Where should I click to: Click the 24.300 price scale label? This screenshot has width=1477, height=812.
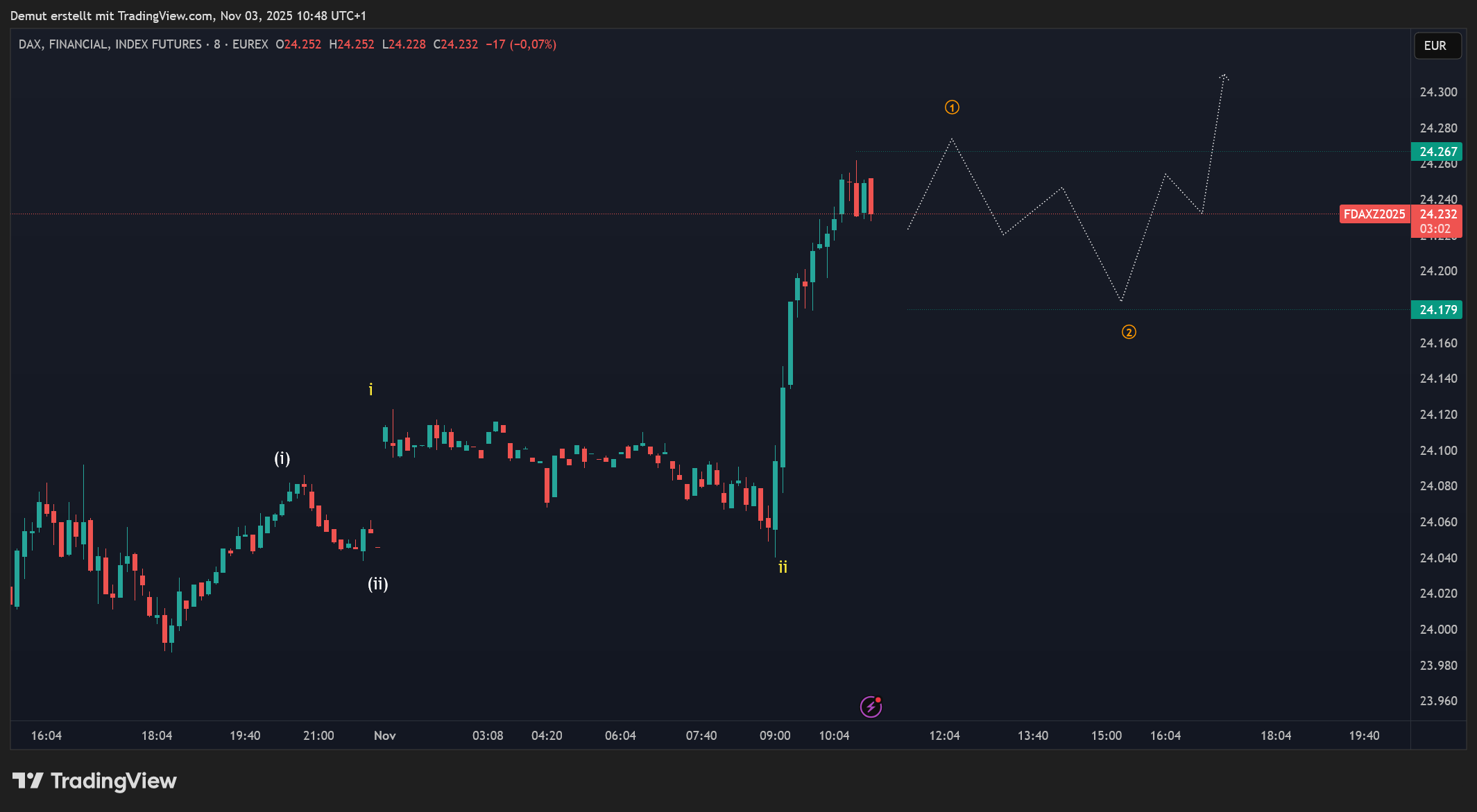[x=1438, y=92]
